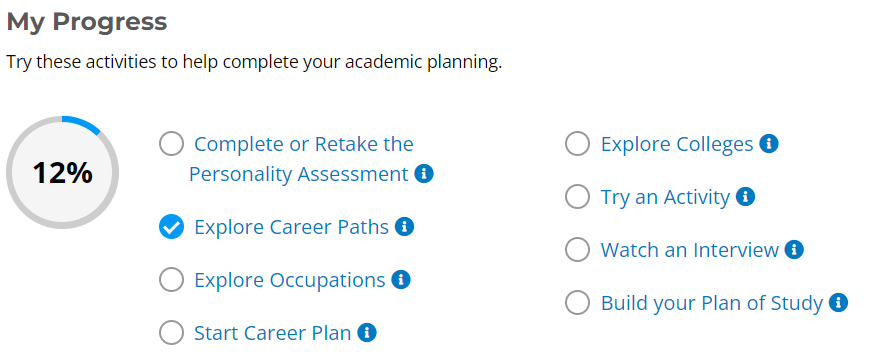This screenshot has width=885, height=363.
Task: Click info icon beside Personality Assessment
Action: (x=424, y=174)
